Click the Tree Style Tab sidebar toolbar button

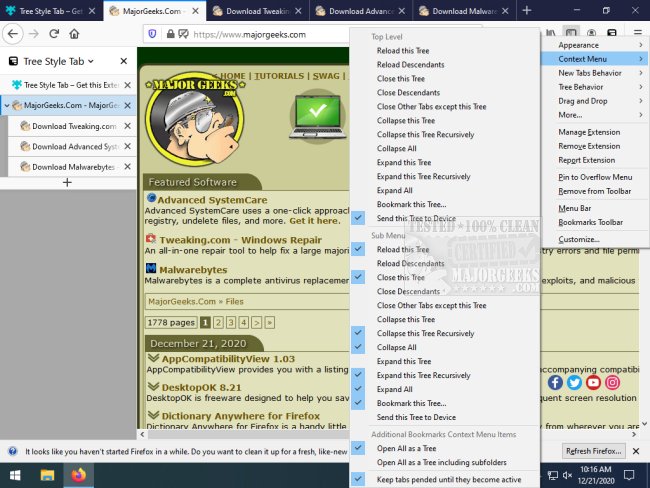(x=571, y=33)
